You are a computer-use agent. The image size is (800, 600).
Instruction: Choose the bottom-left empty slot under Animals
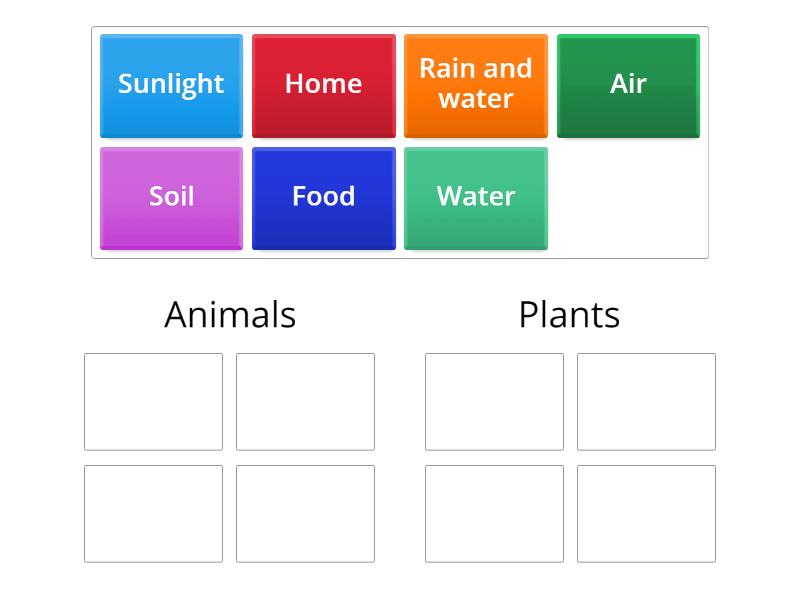(154, 514)
